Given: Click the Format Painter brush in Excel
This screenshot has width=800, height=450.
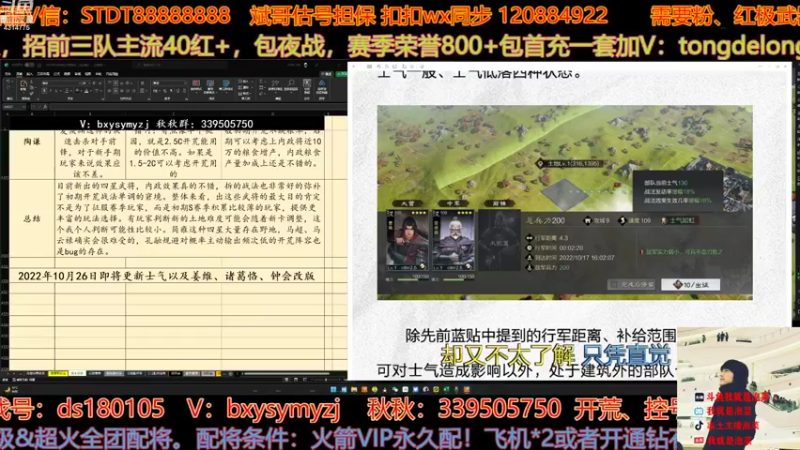Looking at the screenshot, I should point(32,94).
